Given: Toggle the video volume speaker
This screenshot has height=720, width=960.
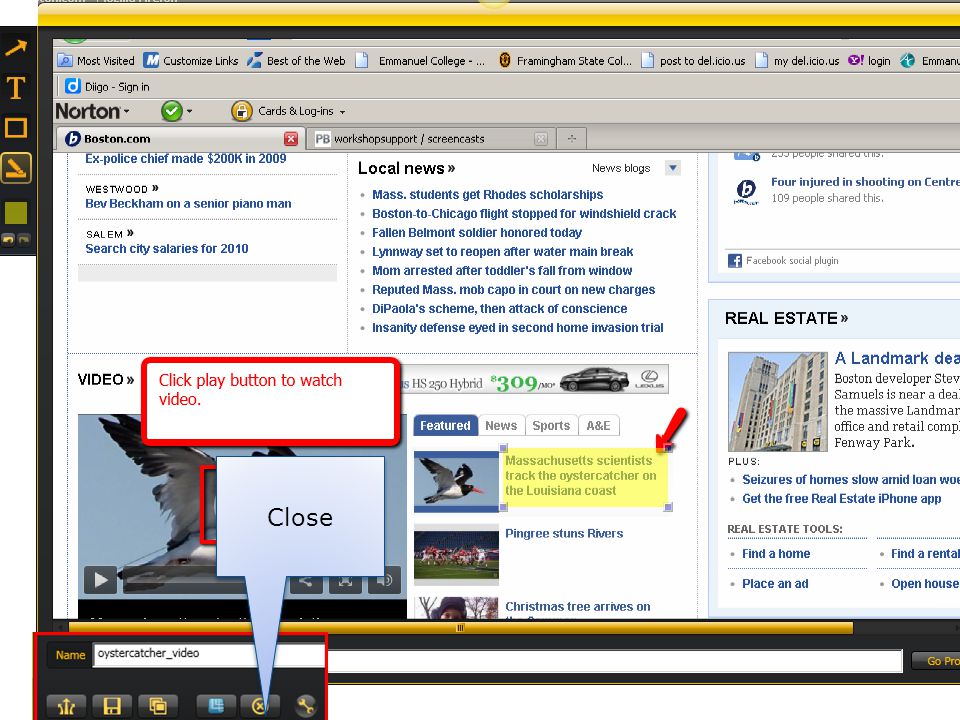Looking at the screenshot, I should [x=384, y=579].
